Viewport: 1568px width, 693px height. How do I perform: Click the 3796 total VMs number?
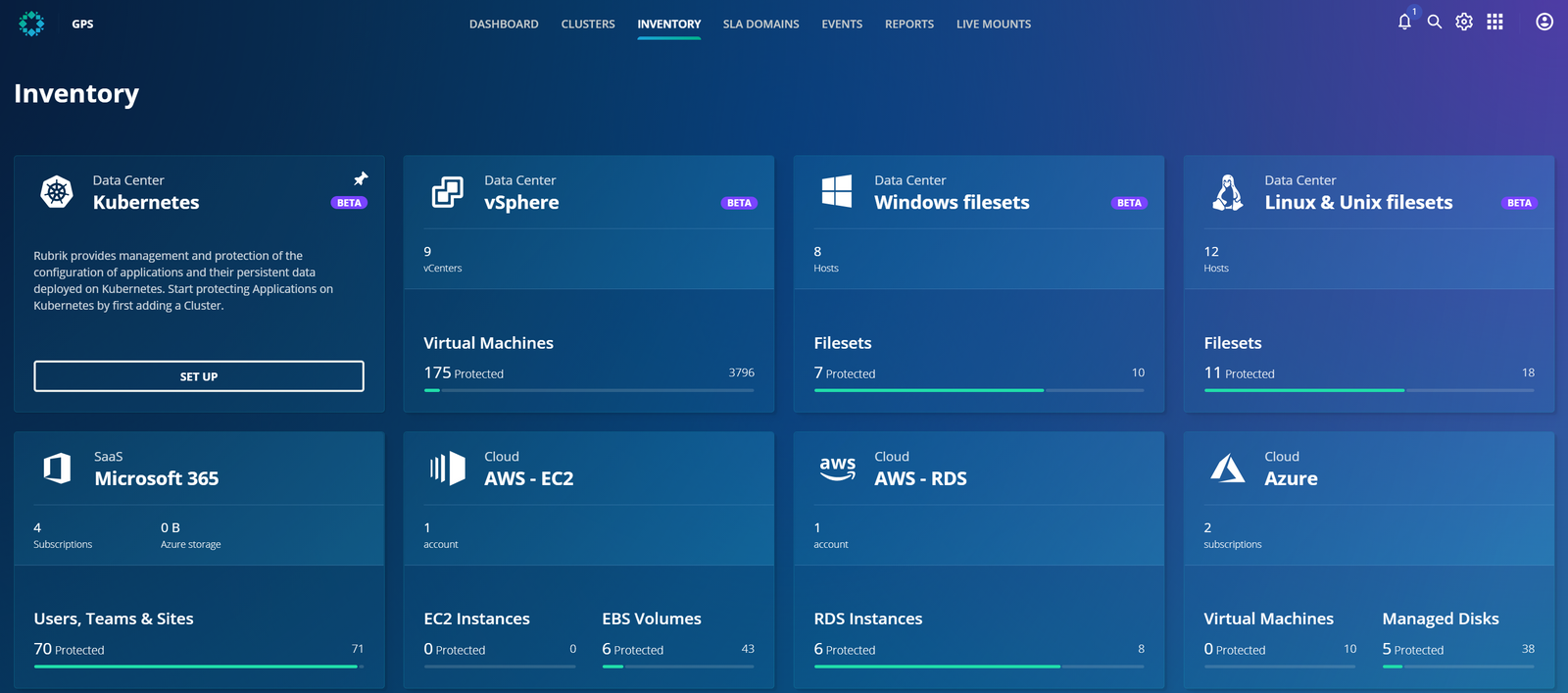point(742,372)
